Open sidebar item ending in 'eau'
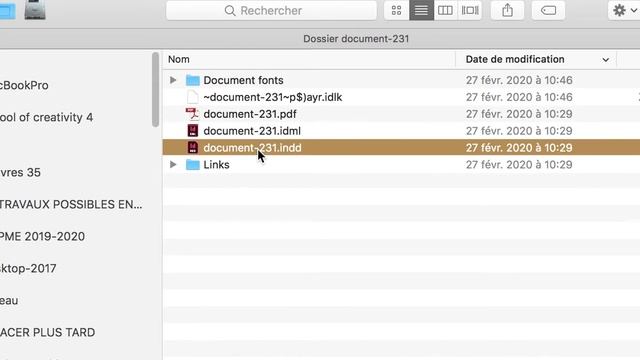 9,300
